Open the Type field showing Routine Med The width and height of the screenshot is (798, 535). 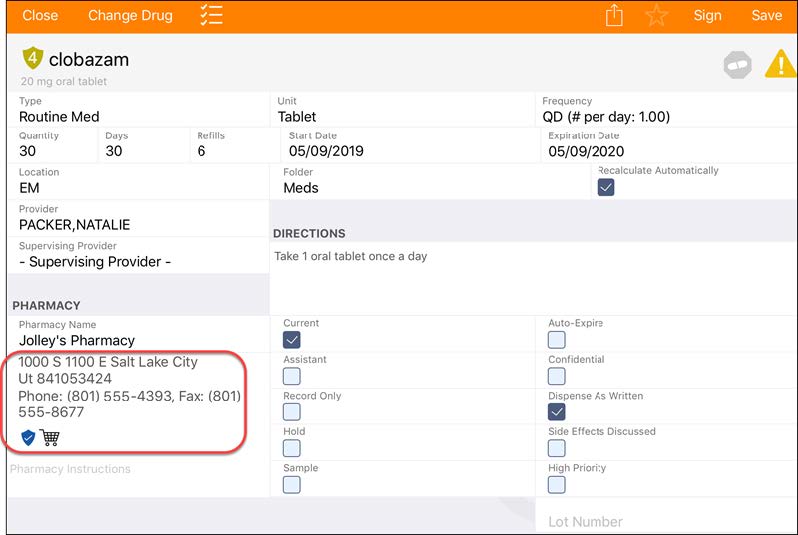click(x=138, y=110)
